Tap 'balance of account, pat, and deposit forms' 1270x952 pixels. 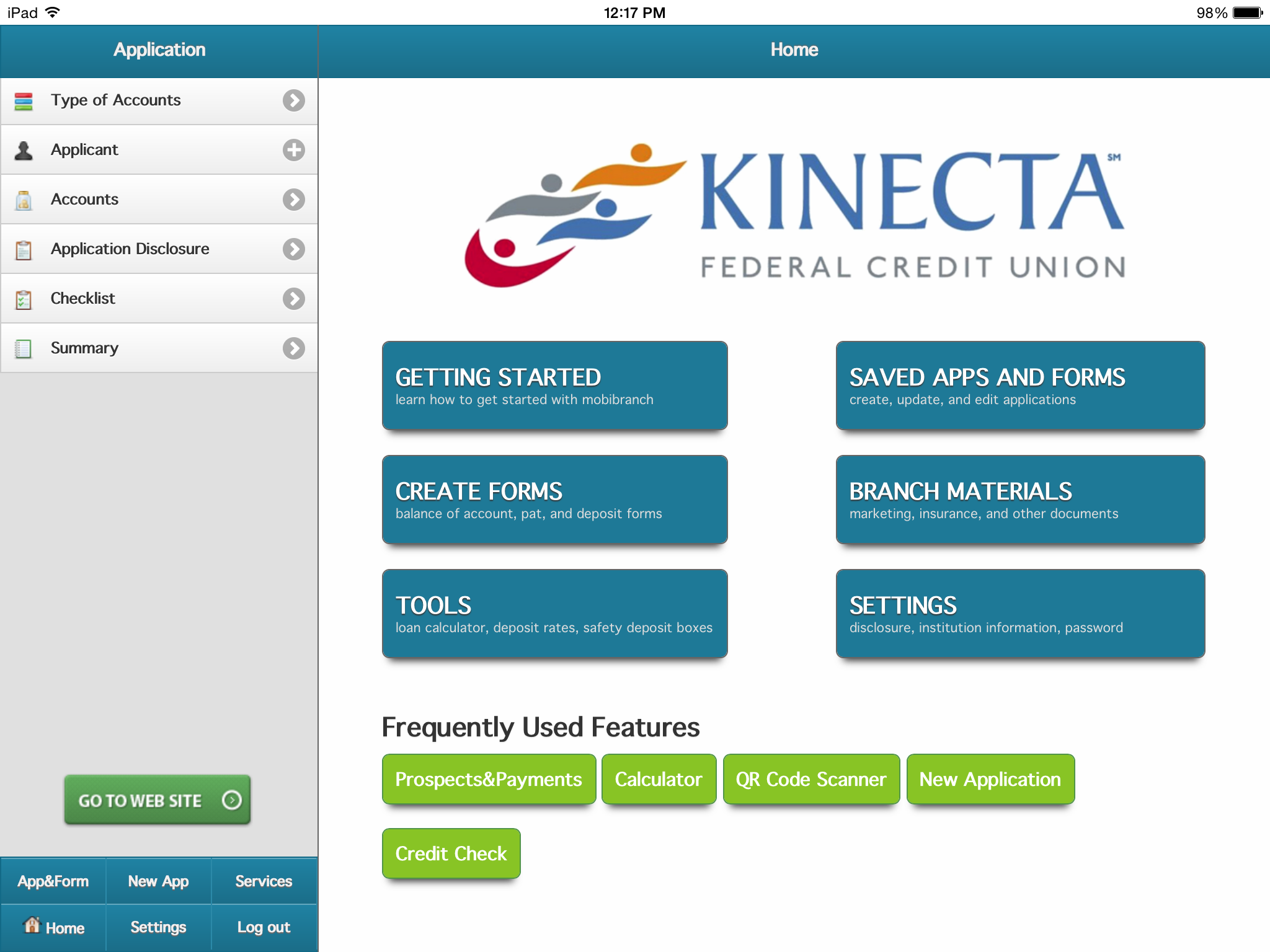point(529,514)
